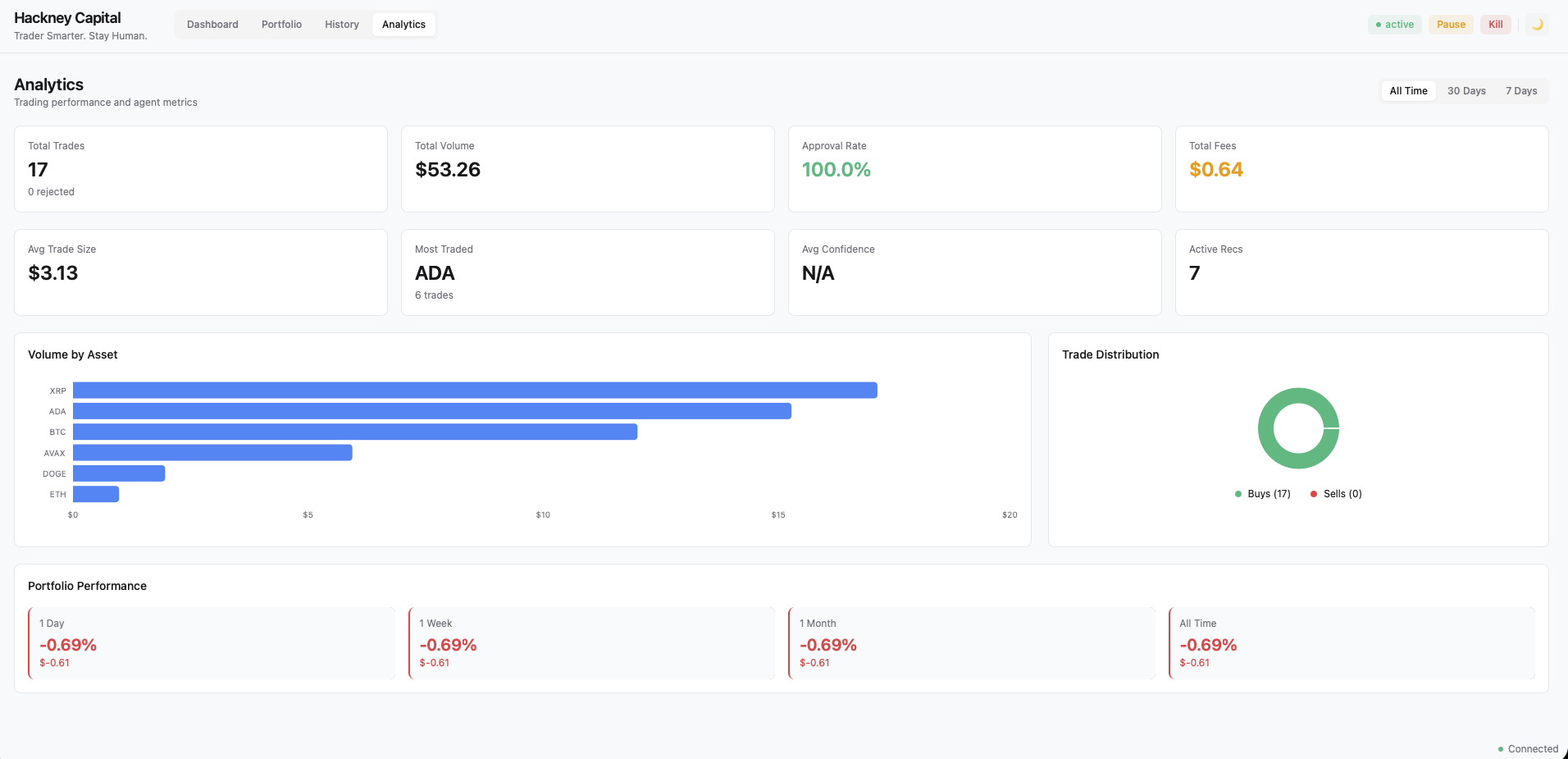
Task: Click the Buys legend dot under Trade Distribution
Action: pyautogui.click(x=1239, y=493)
